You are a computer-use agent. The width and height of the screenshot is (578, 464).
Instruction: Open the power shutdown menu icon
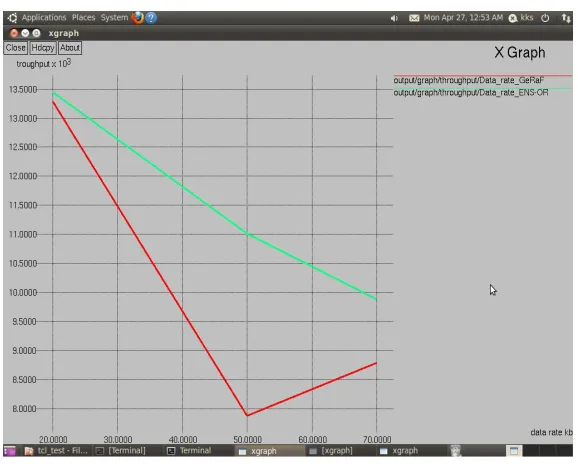(545, 18)
